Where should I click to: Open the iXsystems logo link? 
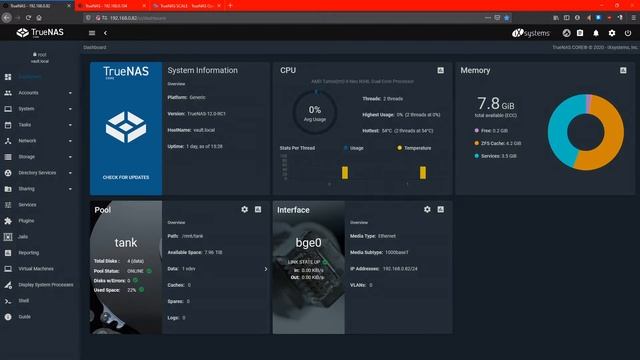click(x=531, y=33)
